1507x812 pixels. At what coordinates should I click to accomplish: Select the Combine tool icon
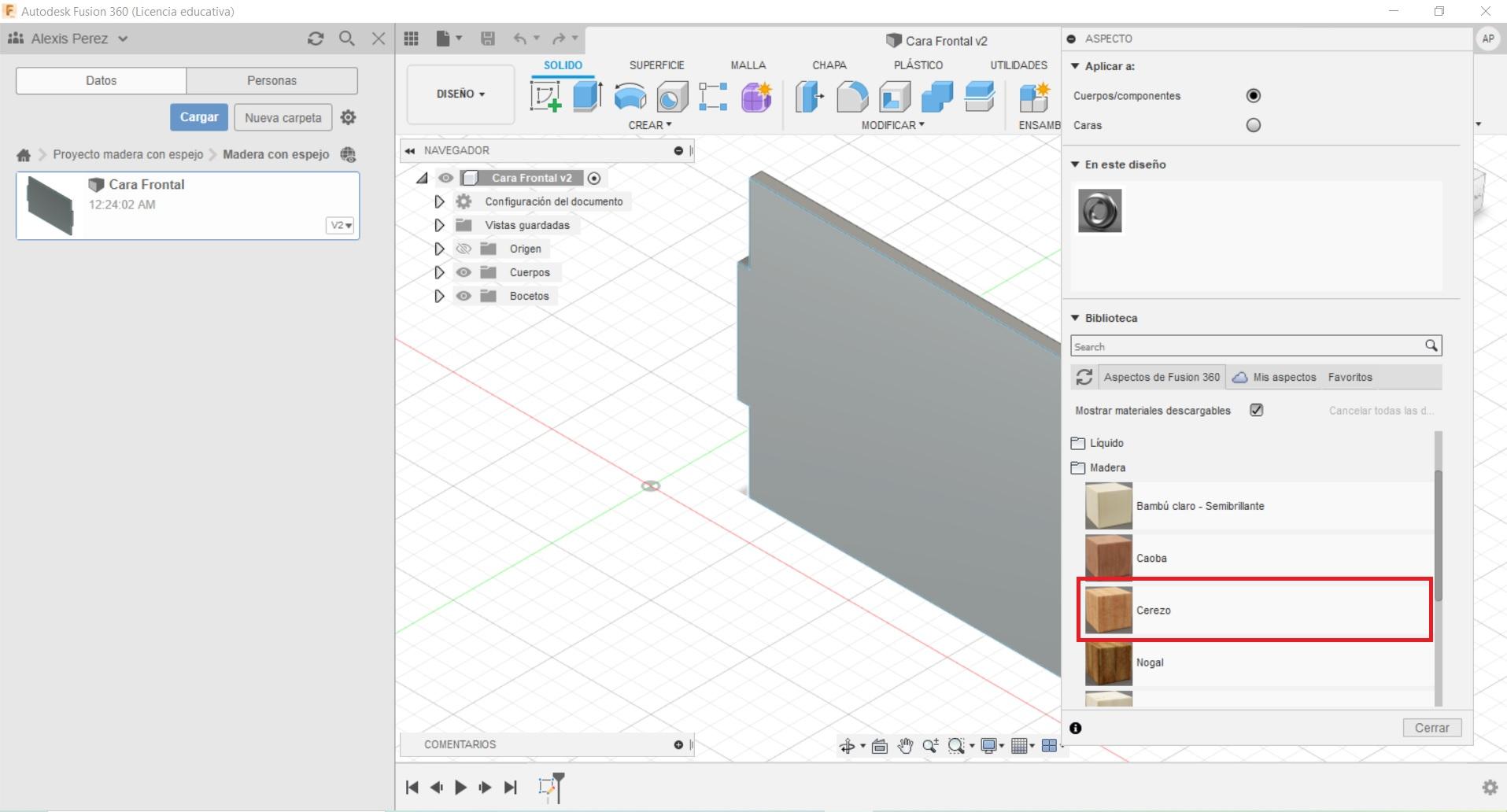pos(937,97)
